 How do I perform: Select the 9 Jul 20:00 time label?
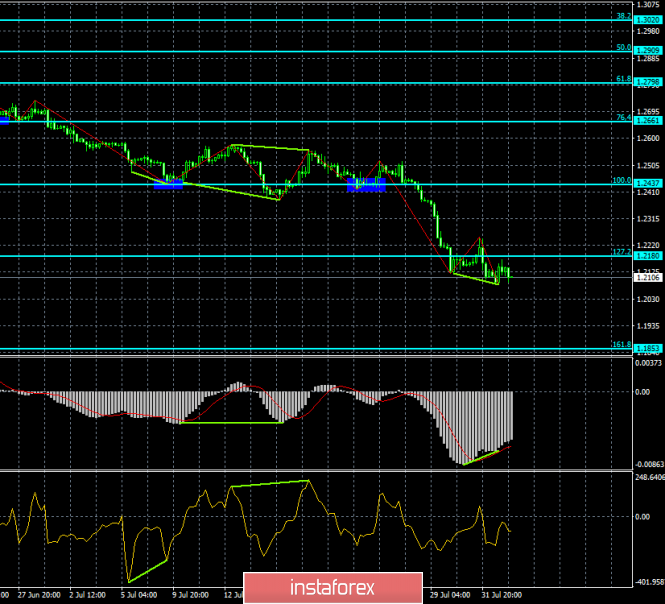190,595
